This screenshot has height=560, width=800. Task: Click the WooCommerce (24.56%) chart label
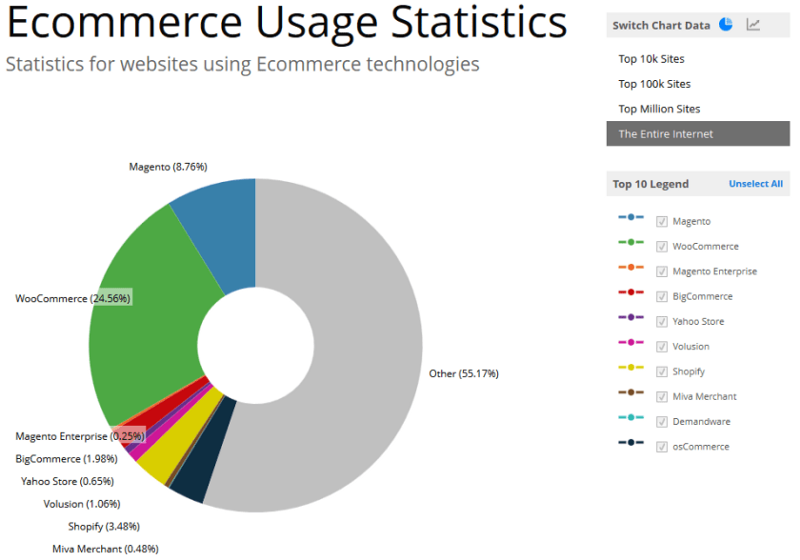pyautogui.click(x=72, y=298)
